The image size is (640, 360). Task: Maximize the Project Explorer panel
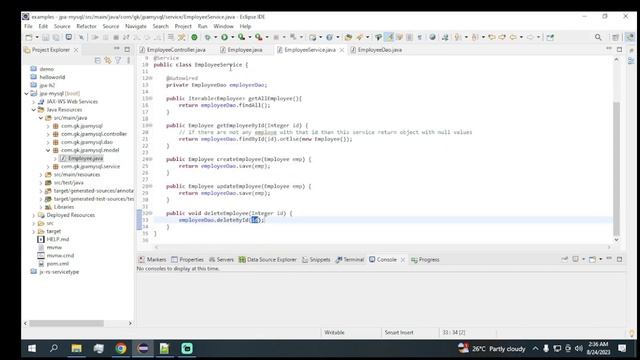click(127, 49)
